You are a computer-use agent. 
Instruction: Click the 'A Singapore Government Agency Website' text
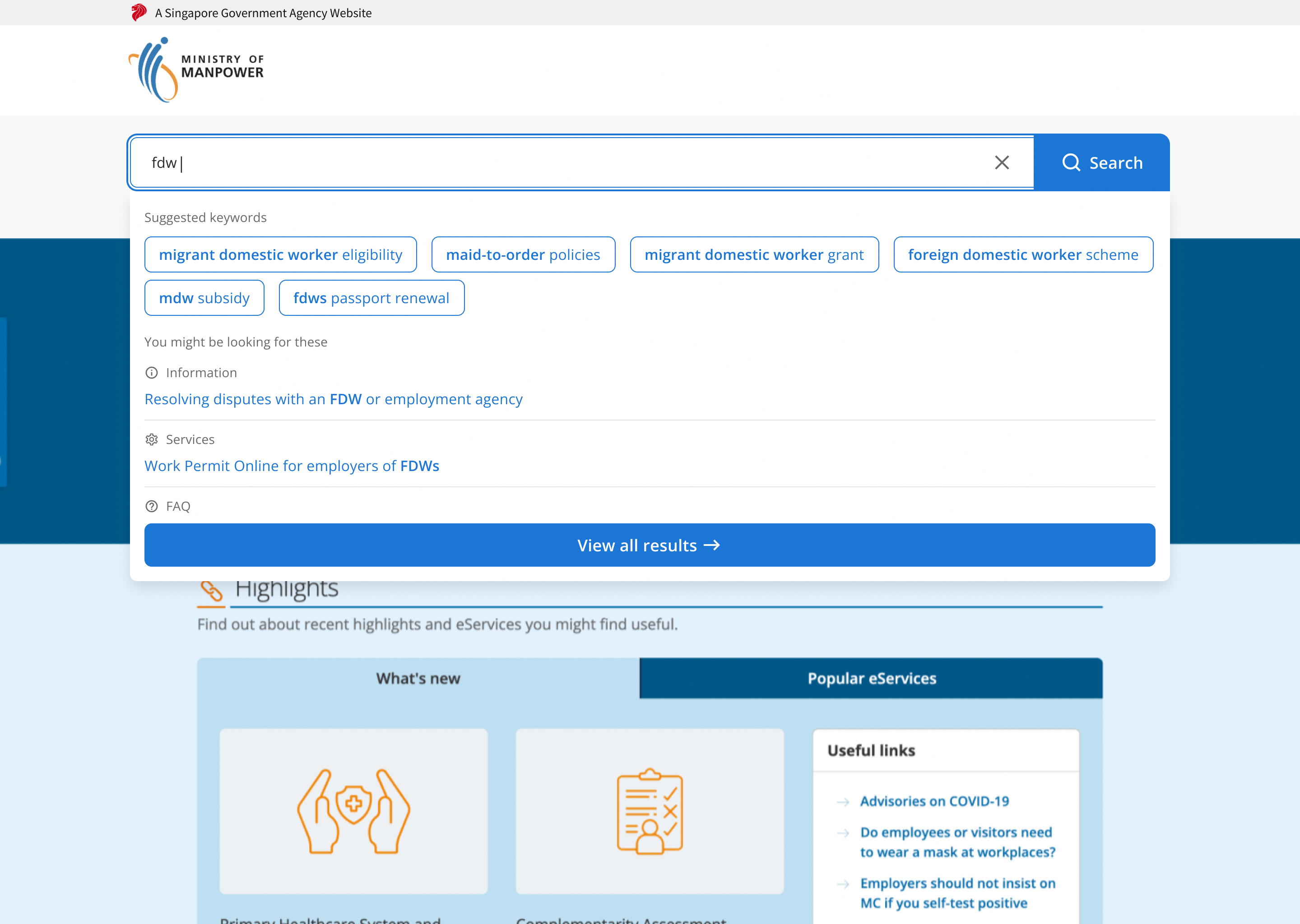tap(263, 13)
